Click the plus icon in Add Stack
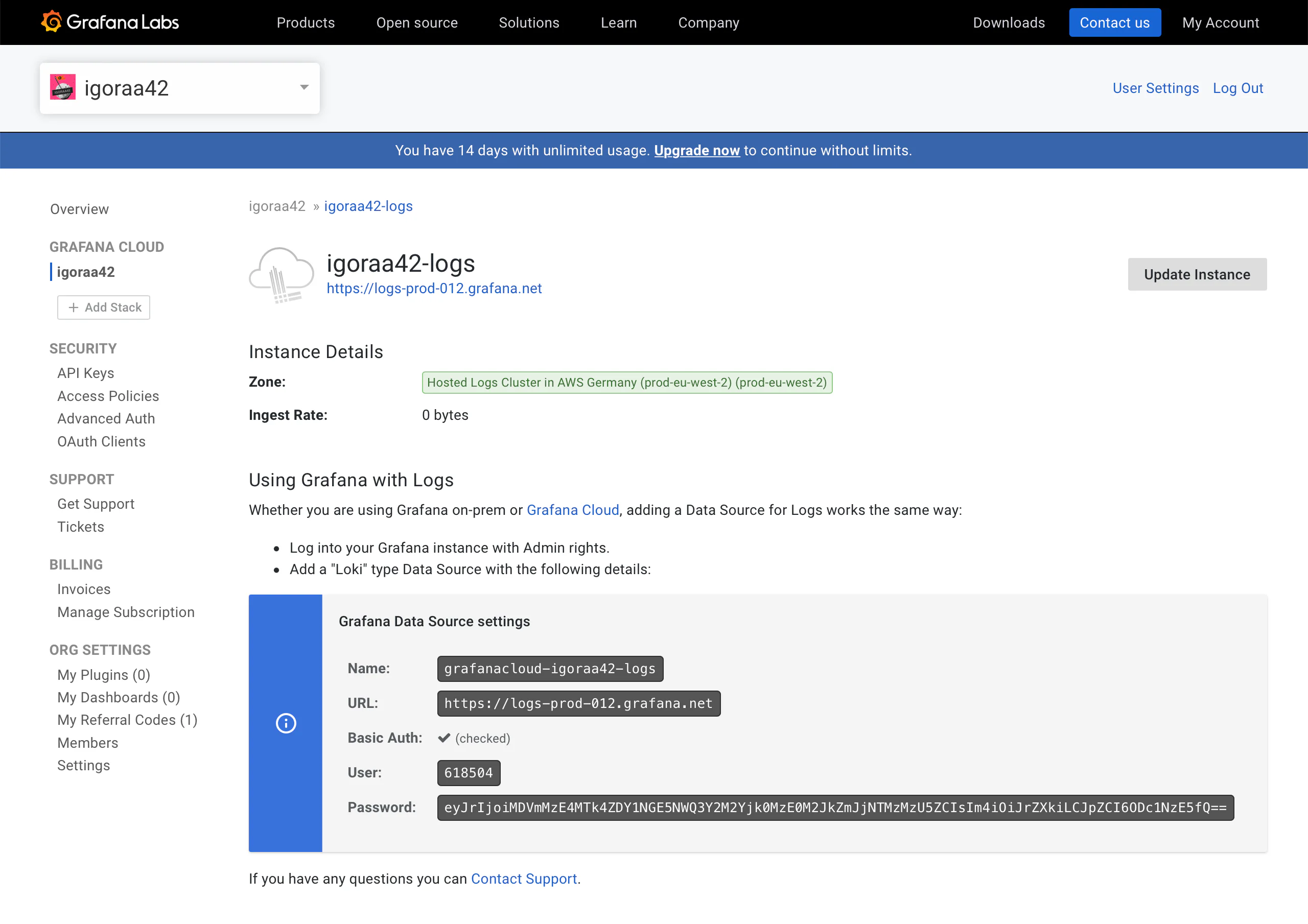This screenshot has height=924, width=1308. pos(74,307)
